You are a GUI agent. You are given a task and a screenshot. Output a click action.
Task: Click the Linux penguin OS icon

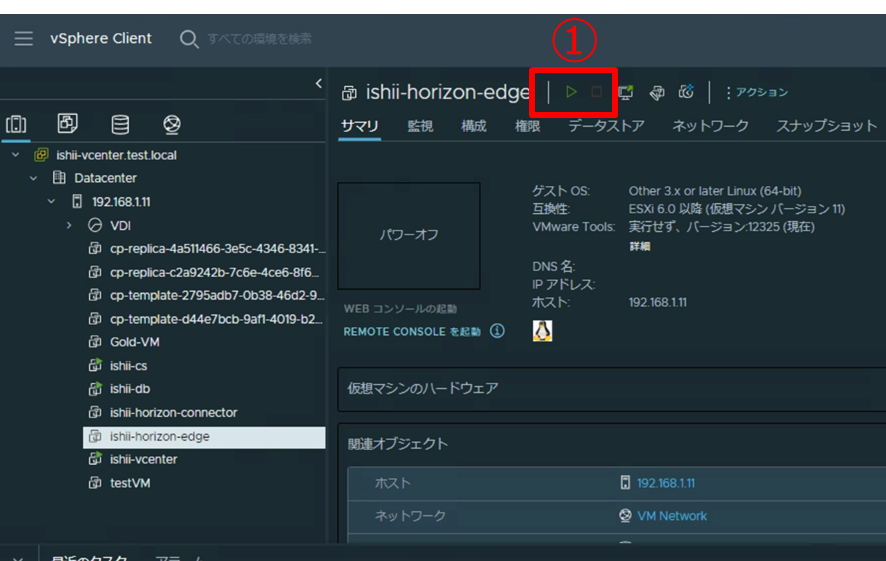tap(542, 331)
